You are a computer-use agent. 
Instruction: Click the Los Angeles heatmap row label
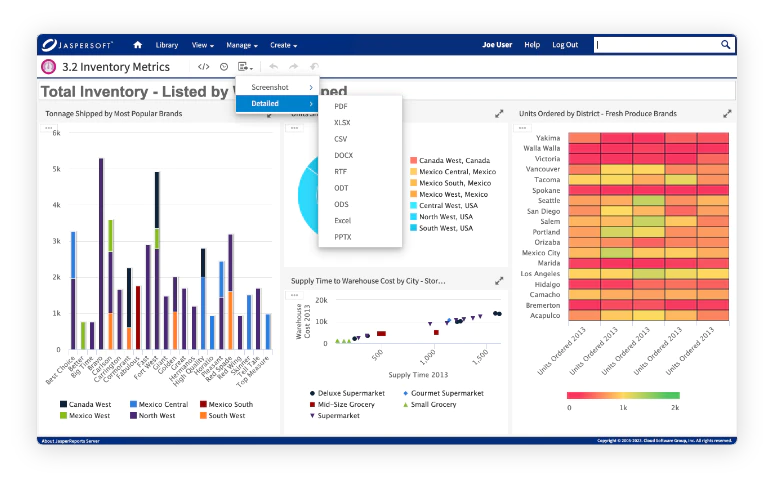pos(540,273)
